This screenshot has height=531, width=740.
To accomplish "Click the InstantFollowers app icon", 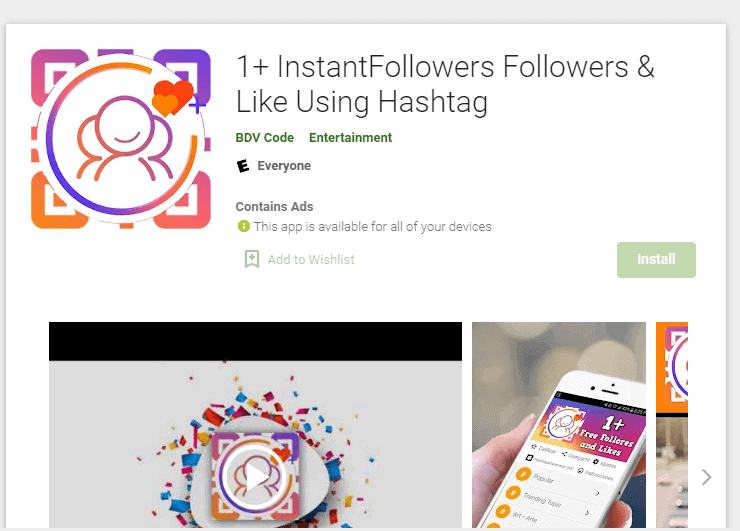I will (121, 139).
